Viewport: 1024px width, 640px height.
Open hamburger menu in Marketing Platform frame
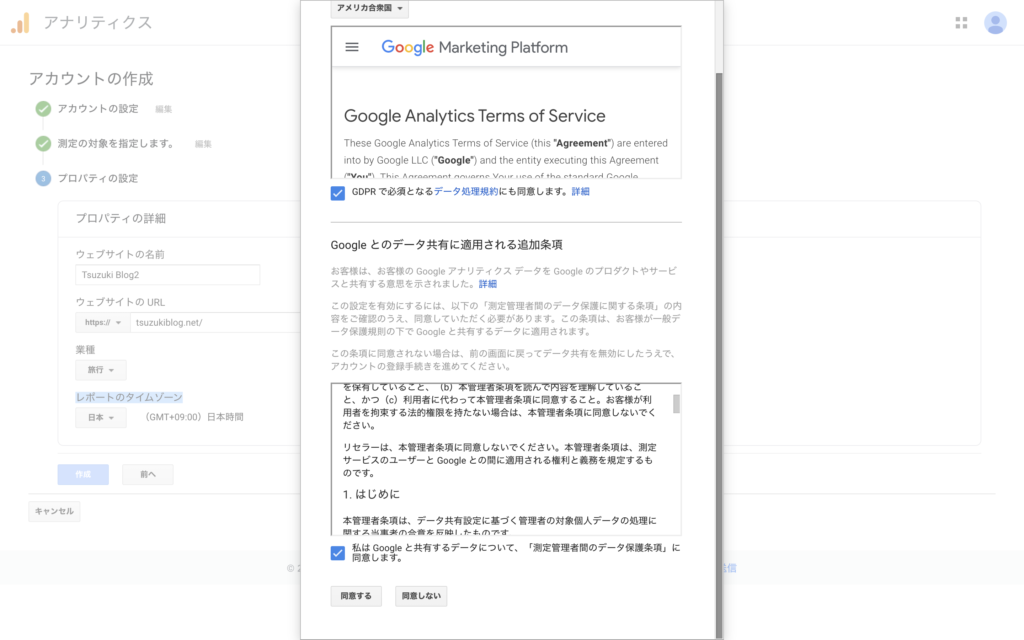click(x=352, y=47)
